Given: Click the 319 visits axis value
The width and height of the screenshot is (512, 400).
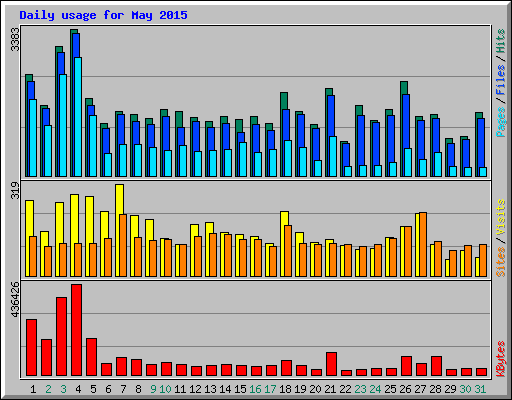Looking at the screenshot, I should pos(15,190).
